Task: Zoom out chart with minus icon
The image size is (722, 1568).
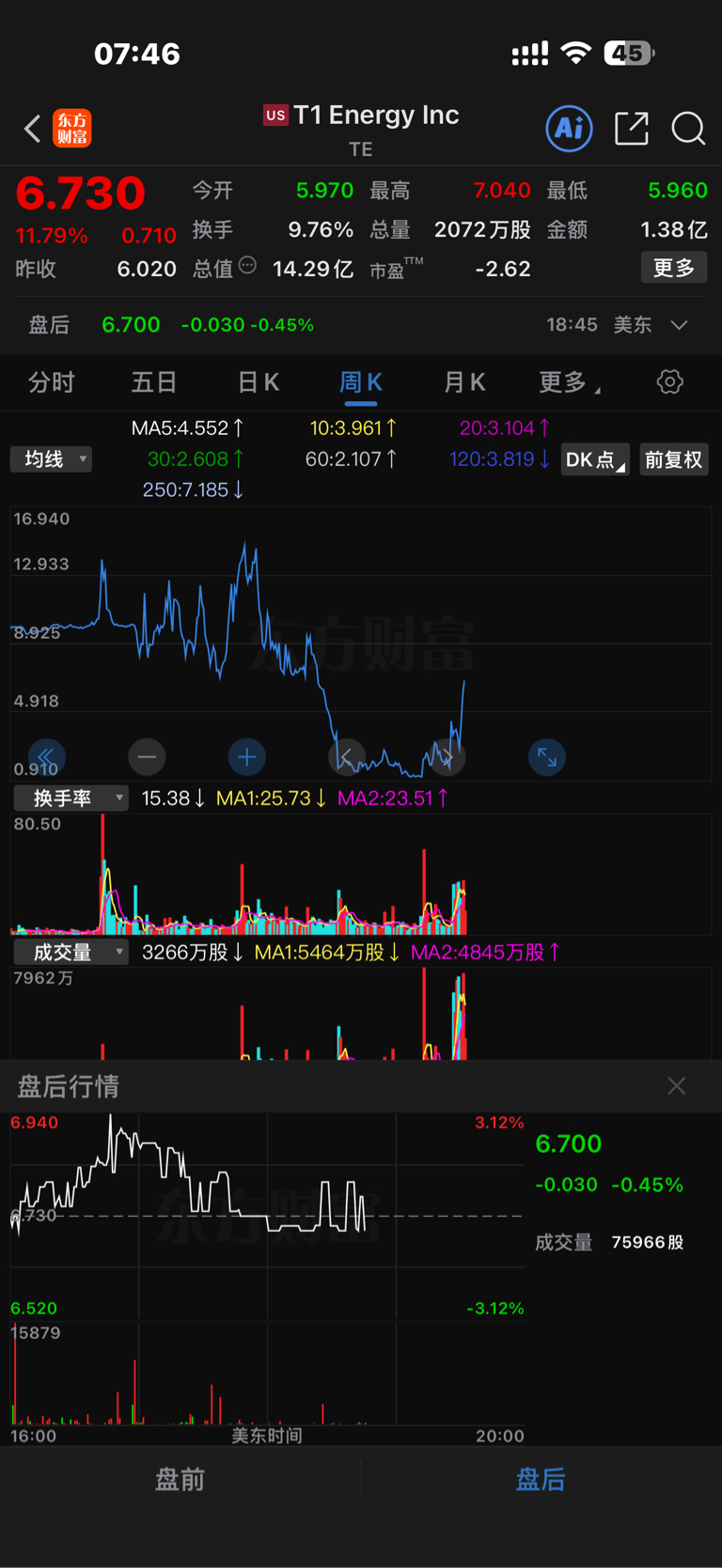Action: (147, 757)
